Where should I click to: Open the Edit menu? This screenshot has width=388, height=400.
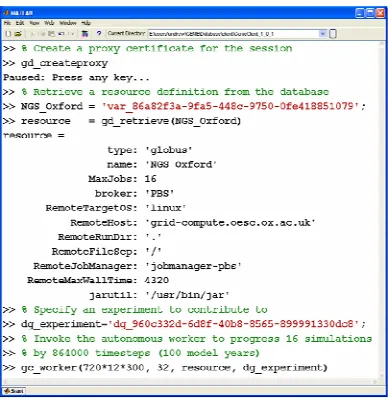[x=20, y=23]
